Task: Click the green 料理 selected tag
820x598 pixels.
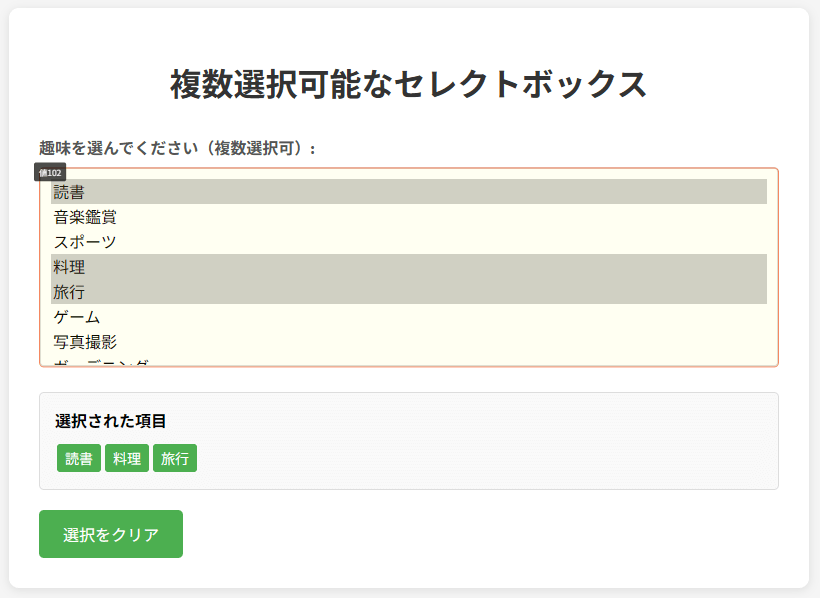Action: [x=127, y=458]
